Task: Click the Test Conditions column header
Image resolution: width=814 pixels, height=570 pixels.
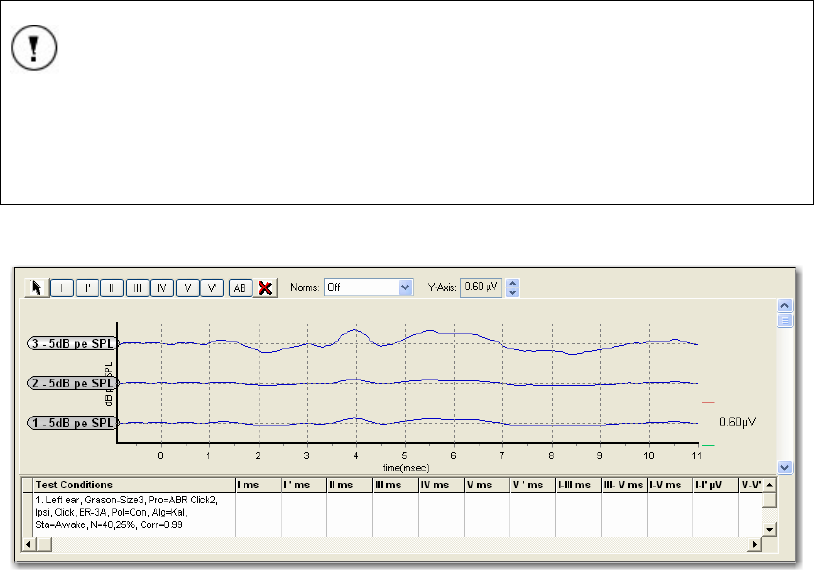Action: (x=134, y=485)
